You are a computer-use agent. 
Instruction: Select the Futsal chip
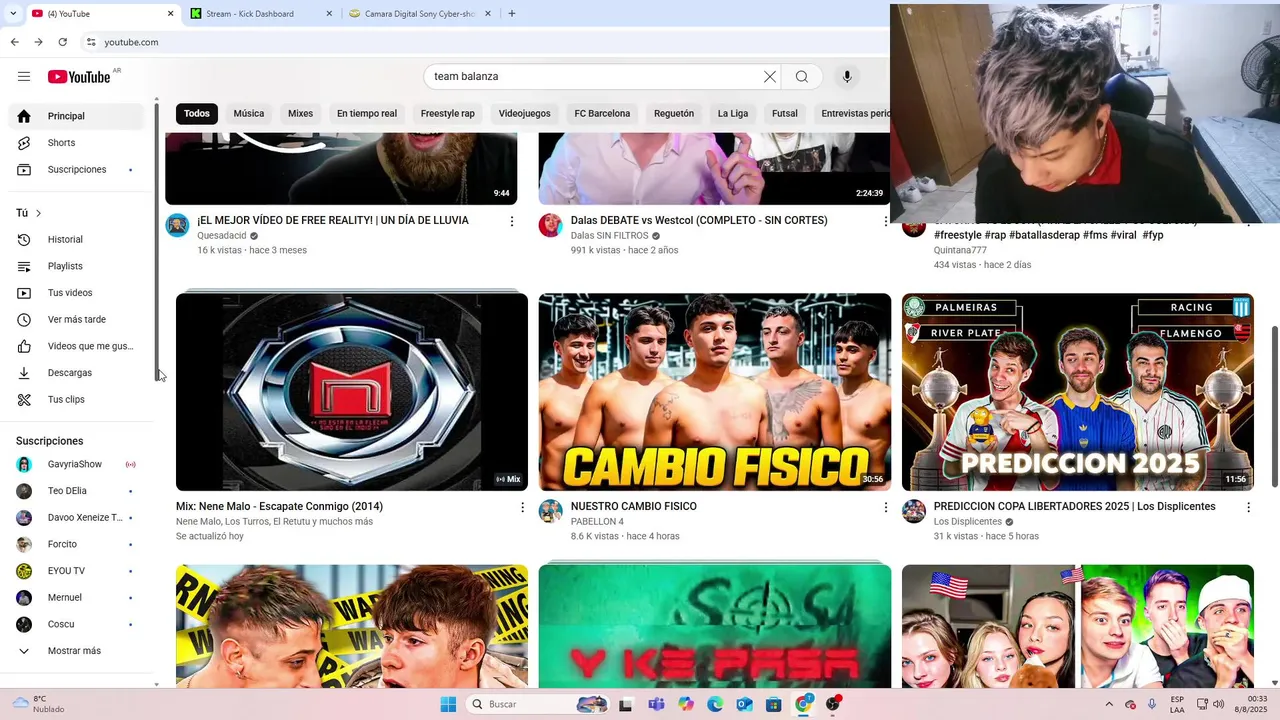click(x=785, y=114)
